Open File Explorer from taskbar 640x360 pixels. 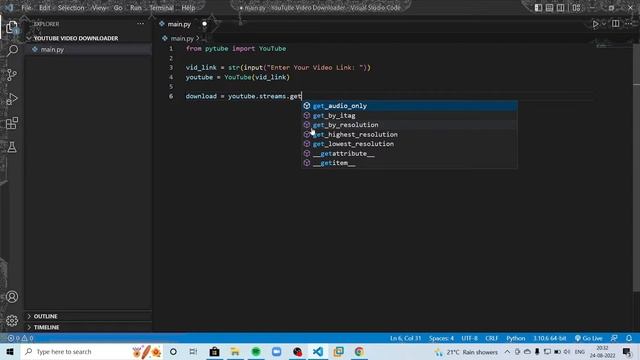[235, 352]
